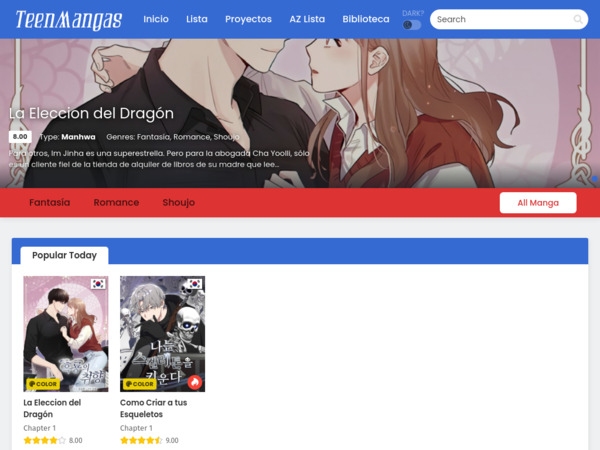
Task: Click banner slider pagination dot
Action: (595, 179)
